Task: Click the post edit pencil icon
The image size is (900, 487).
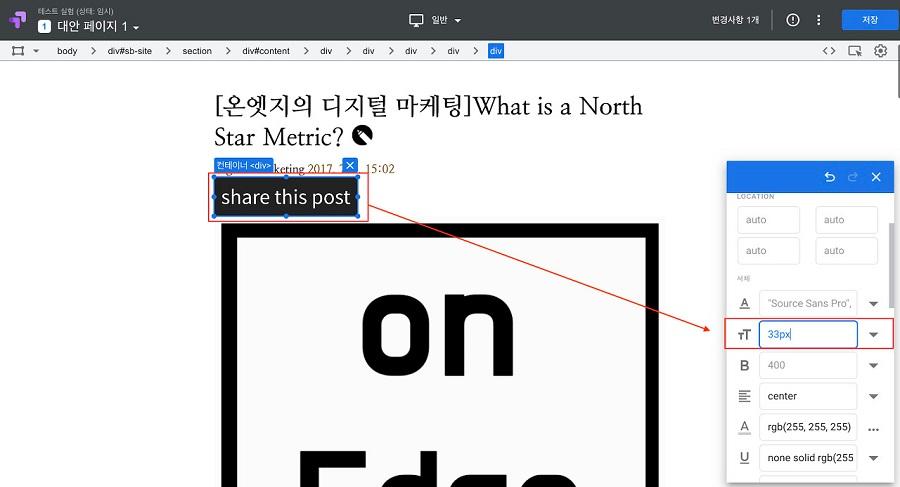Action: point(362,136)
